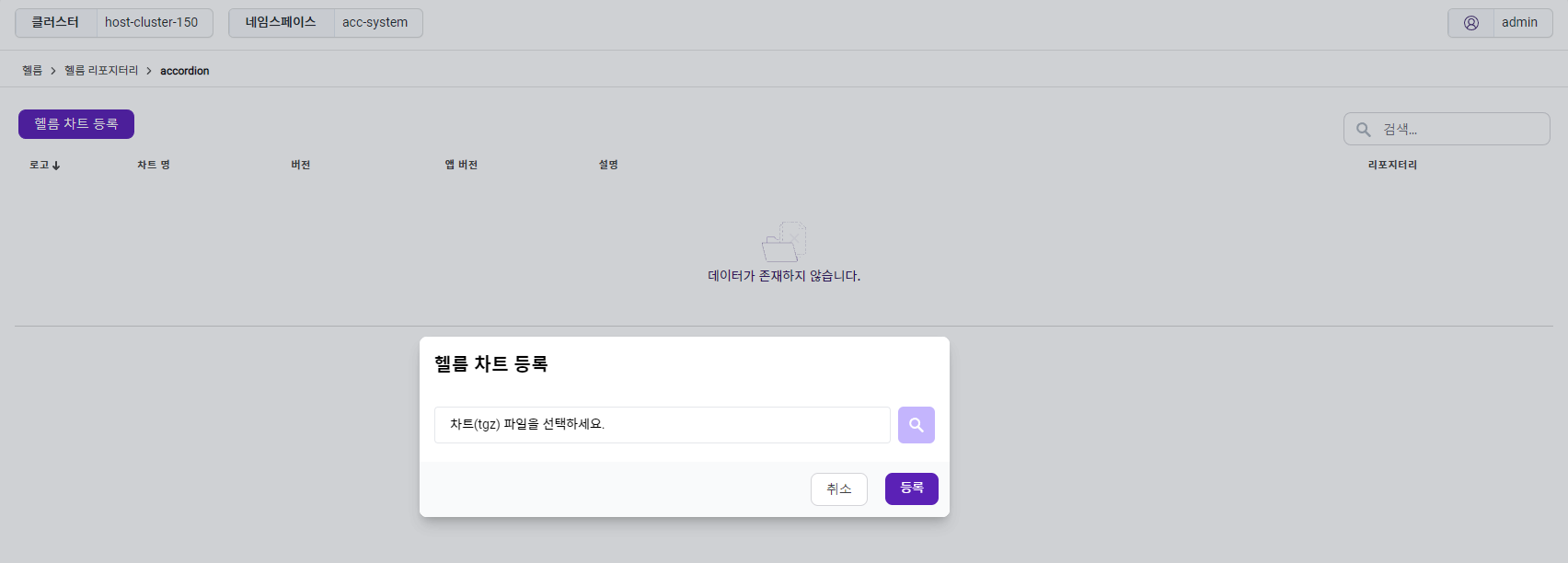The height and width of the screenshot is (563, 1568).
Task: Cancel the dialog with 취소
Action: [839, 489]
